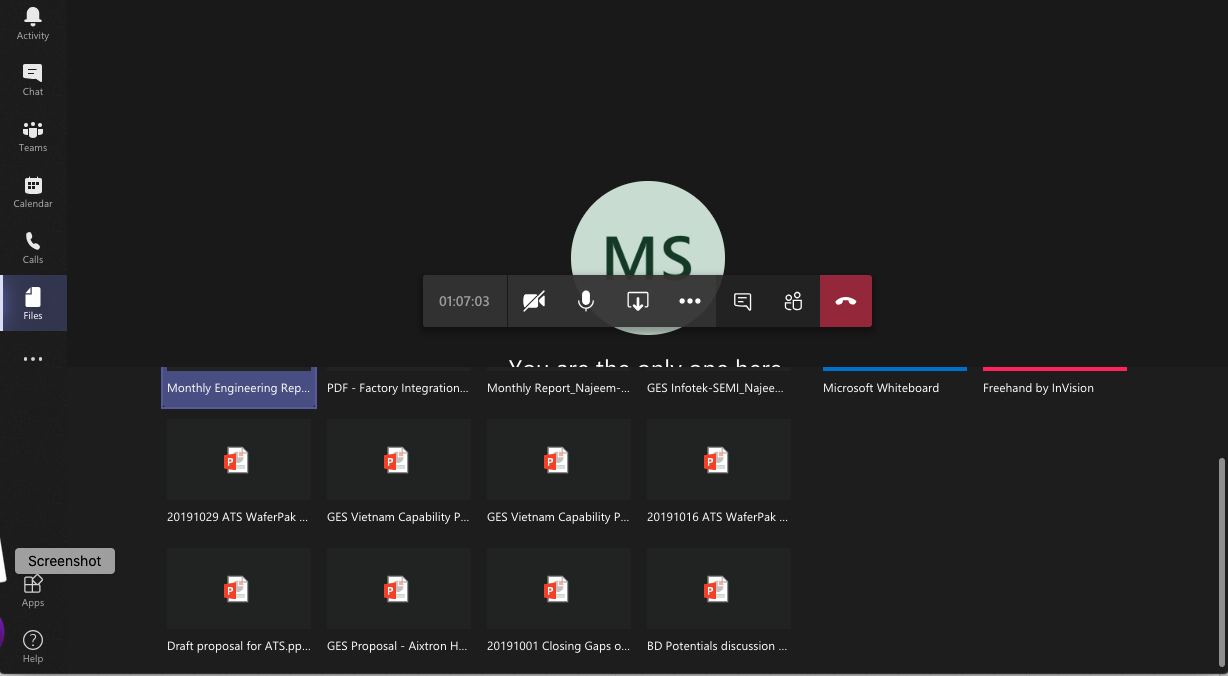Image resolution: width=1228 pixels, height=676 pixels.
Task: Turn on the camera
Action: click(534, 301)
